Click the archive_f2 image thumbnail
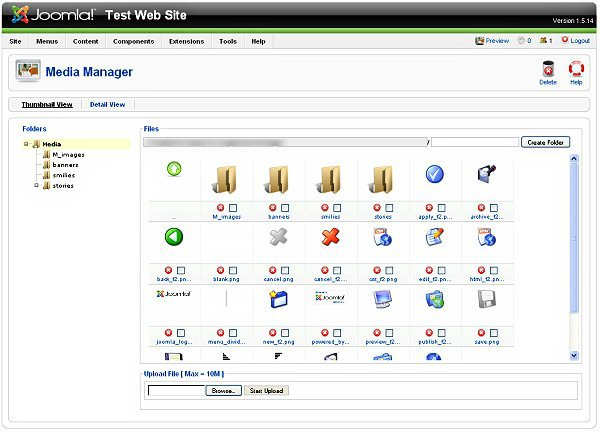Viewport: 600px width, 432px height. point(487,174)
